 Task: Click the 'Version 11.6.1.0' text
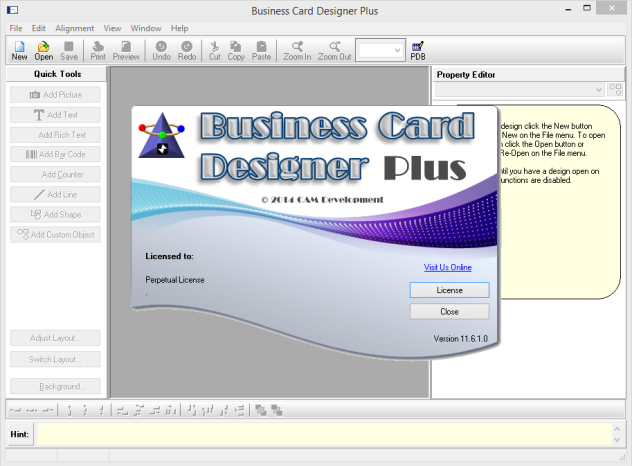tap(461, 339)
